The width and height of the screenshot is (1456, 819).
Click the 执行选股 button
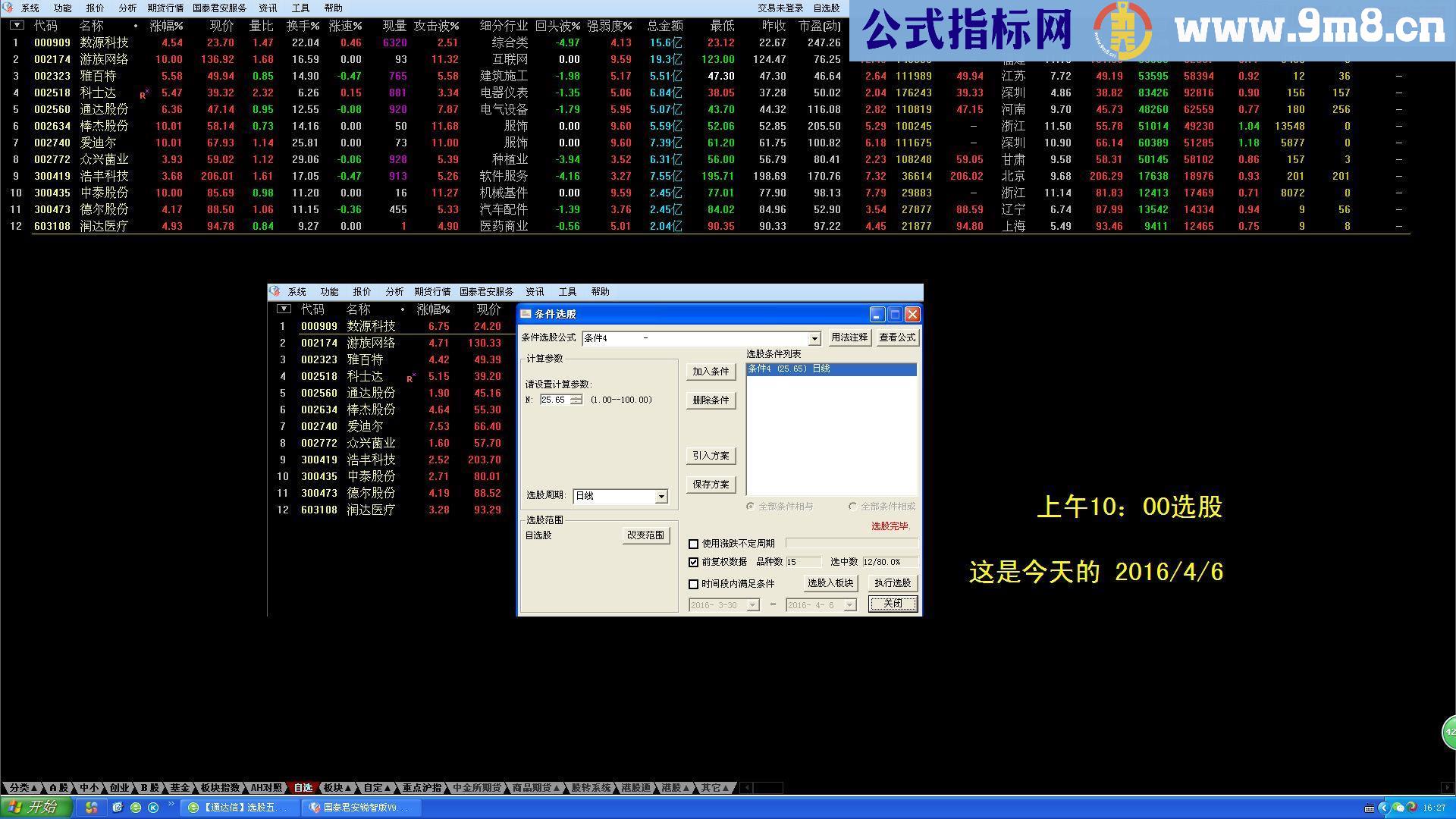tap(892, 583)
